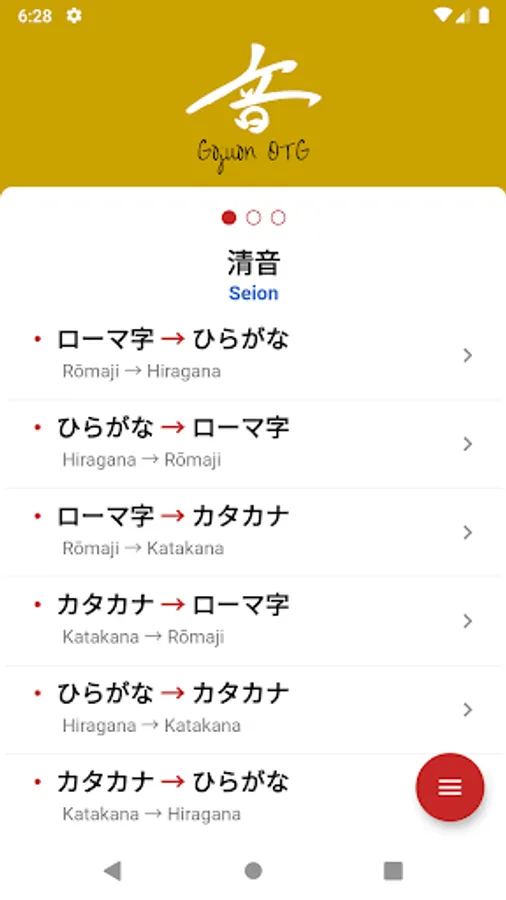The height and width of the screenshot is (900, 506).
Task: Select the Katakana → Rōmaji quiz item
Action: point(253,621)
